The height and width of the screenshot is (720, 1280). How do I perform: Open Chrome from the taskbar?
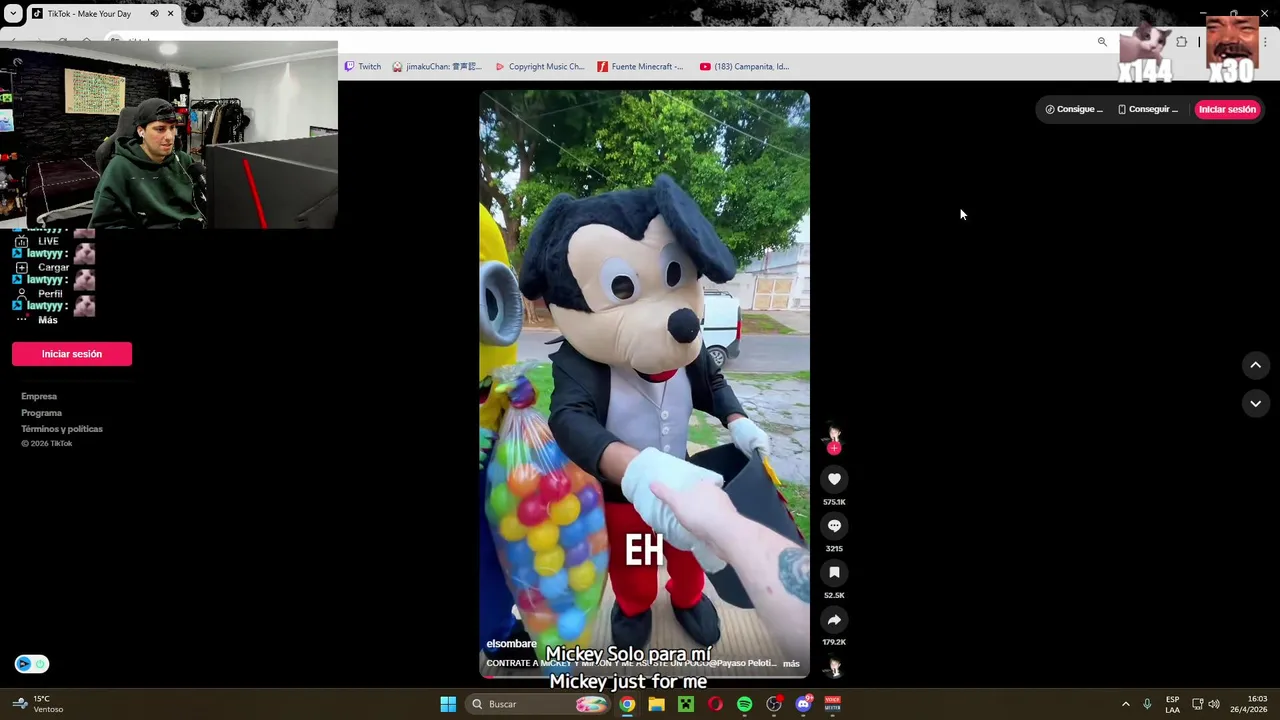pyautogui.click(x=626, y=704)
